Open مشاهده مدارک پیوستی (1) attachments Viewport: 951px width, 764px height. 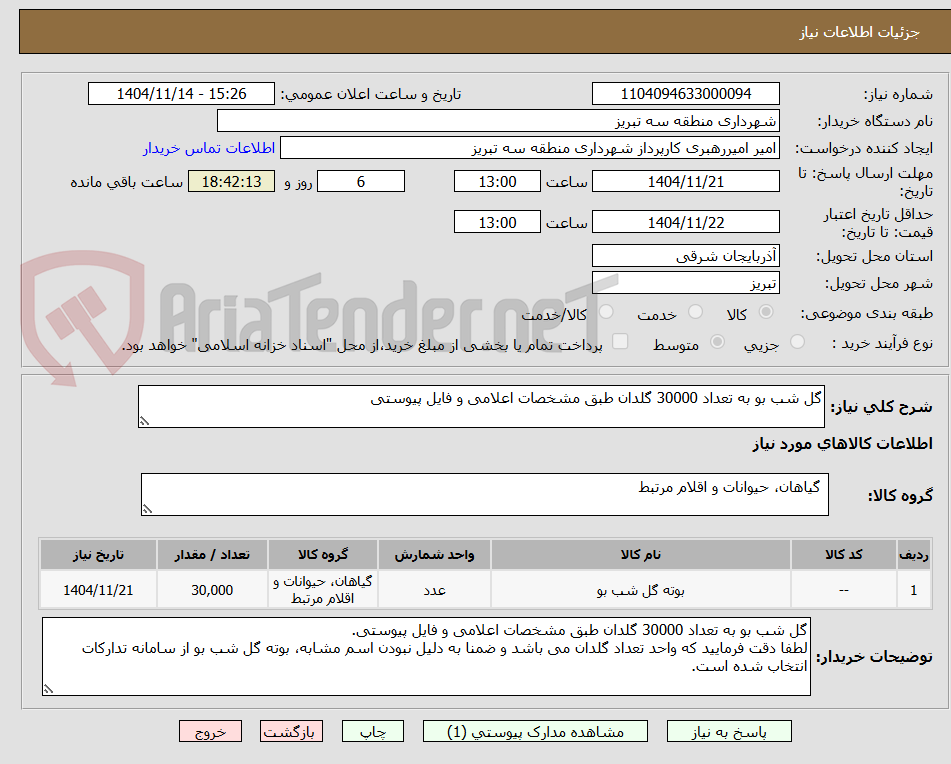click(x=536, y=731)
